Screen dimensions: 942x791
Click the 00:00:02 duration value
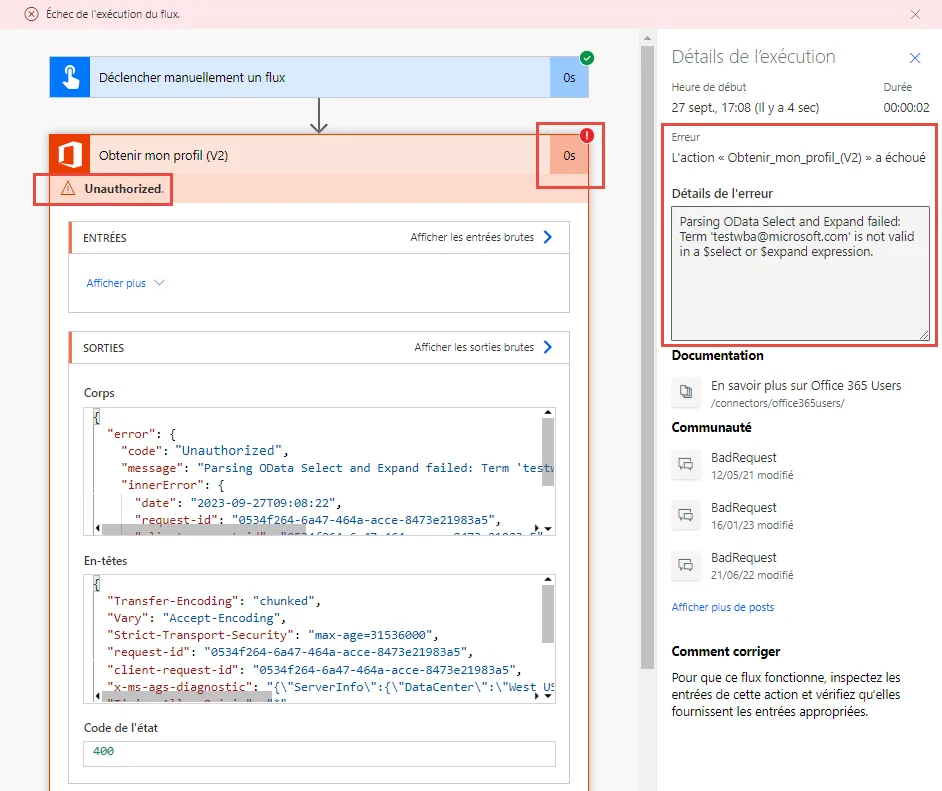(x=906, y=108)
